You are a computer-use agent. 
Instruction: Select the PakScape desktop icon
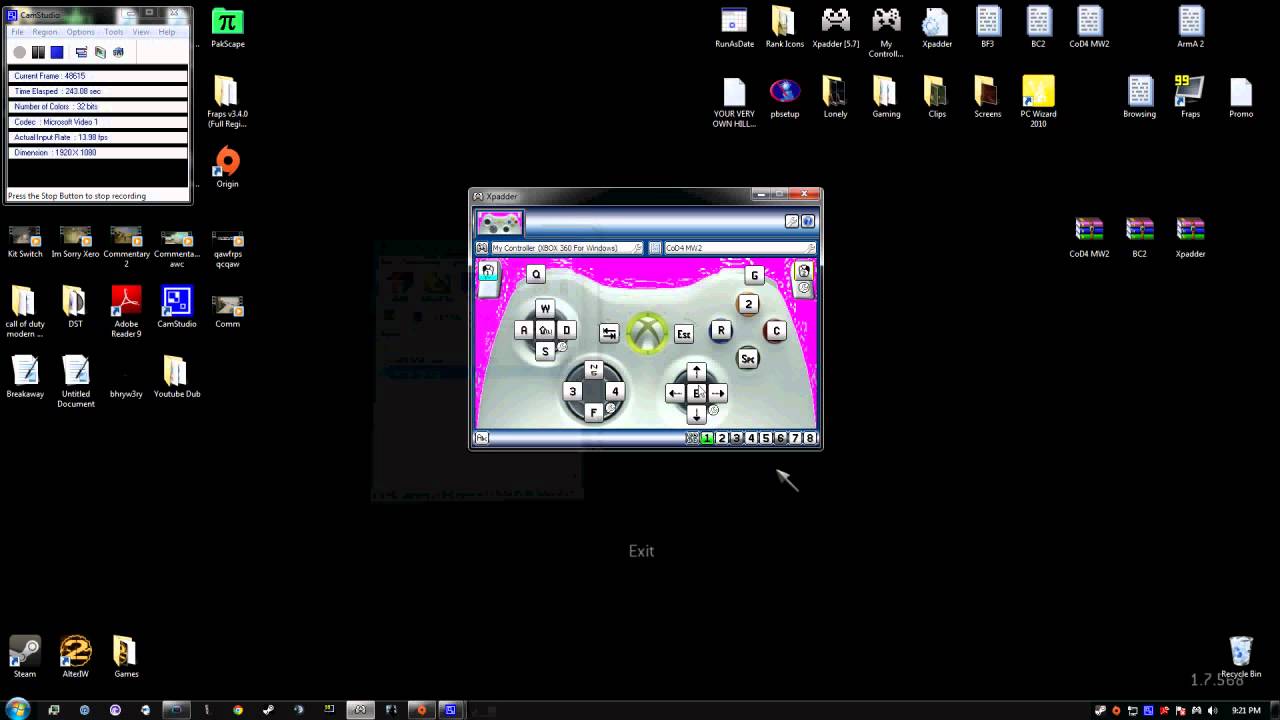[x=228, y=28]
